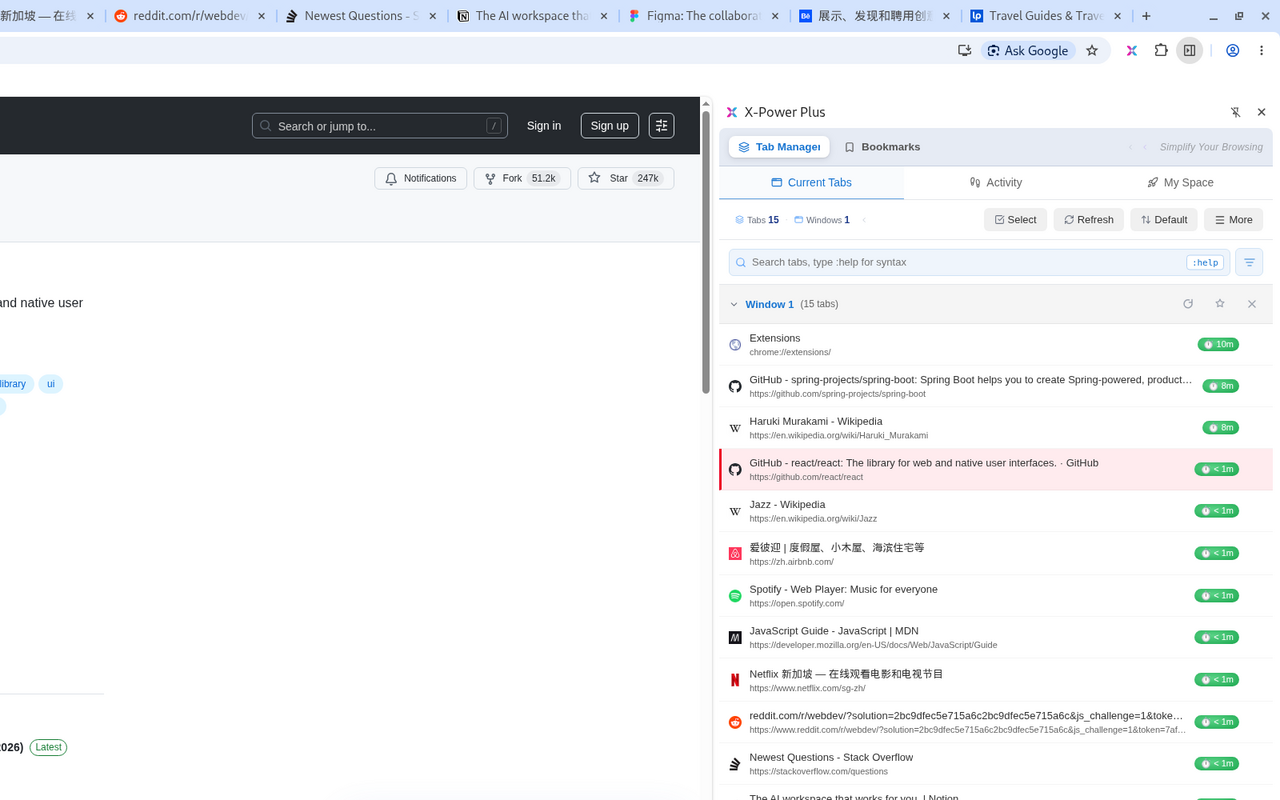Click the :help syntax badge
The height and width of the screenshot is (800, 1280).
tap(1204, 262)
